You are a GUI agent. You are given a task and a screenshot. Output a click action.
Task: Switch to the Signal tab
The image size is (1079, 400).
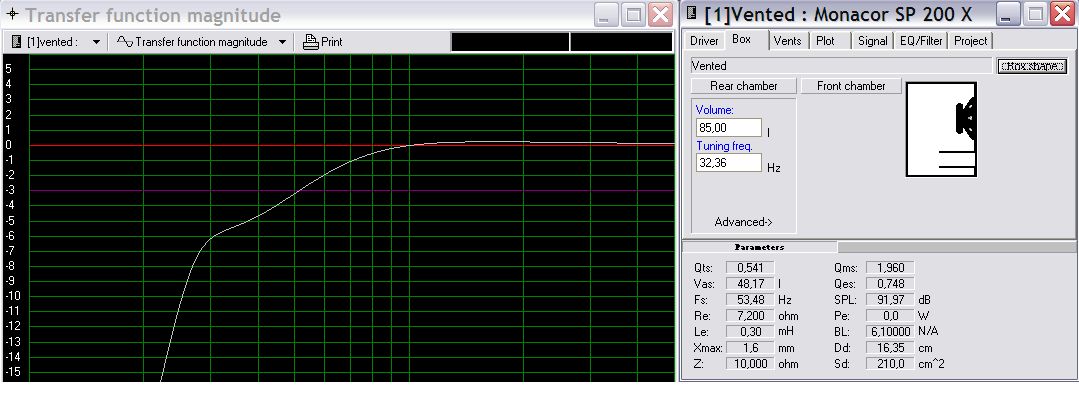873,41
